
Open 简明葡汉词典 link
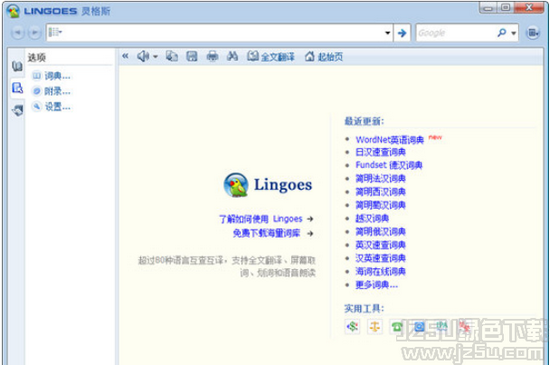click(381, 205)
